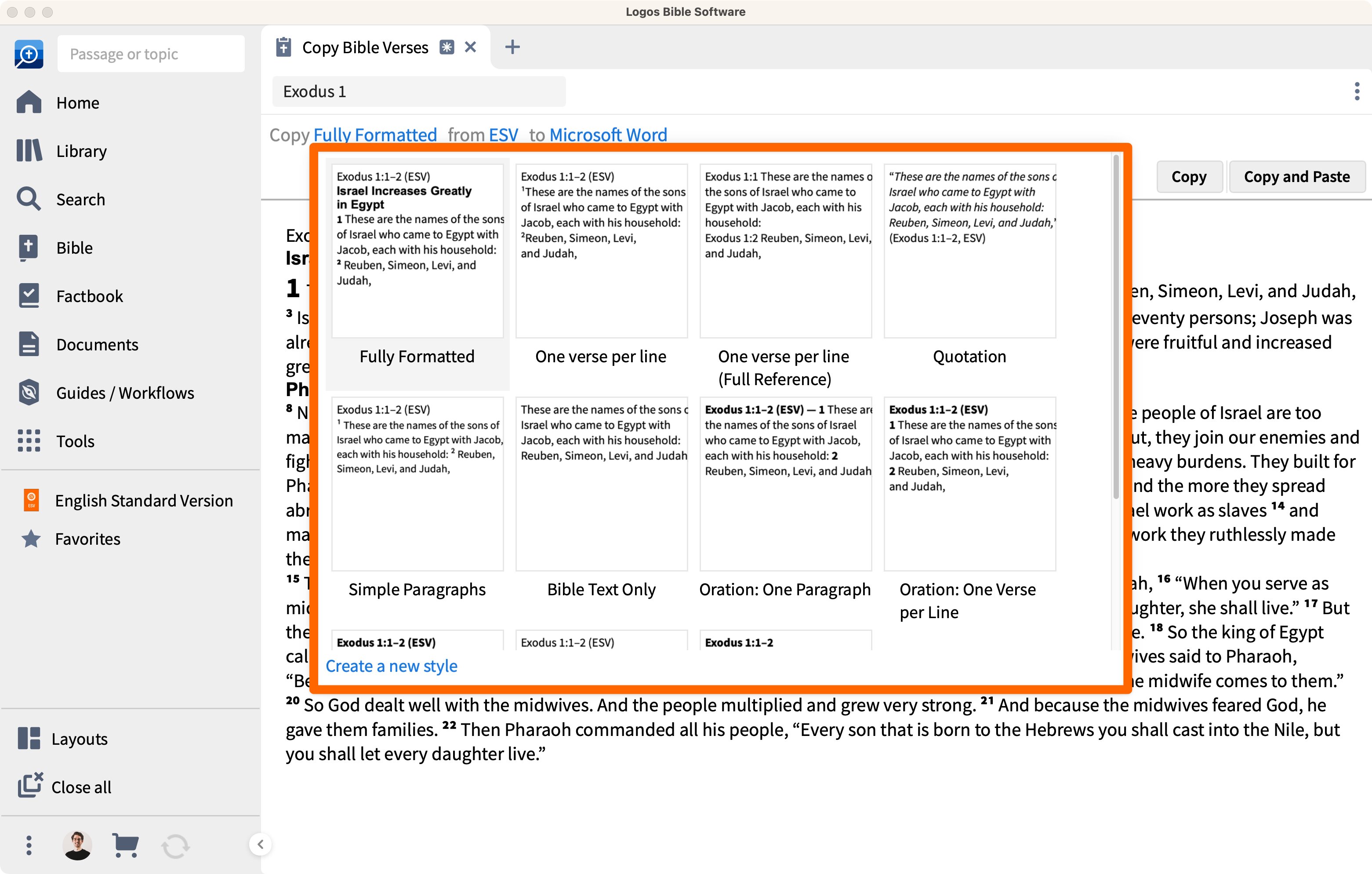Open the panel kebab menu
Image resolution: width=1372 pixels, height=874 pixels.
point(1357,91)
